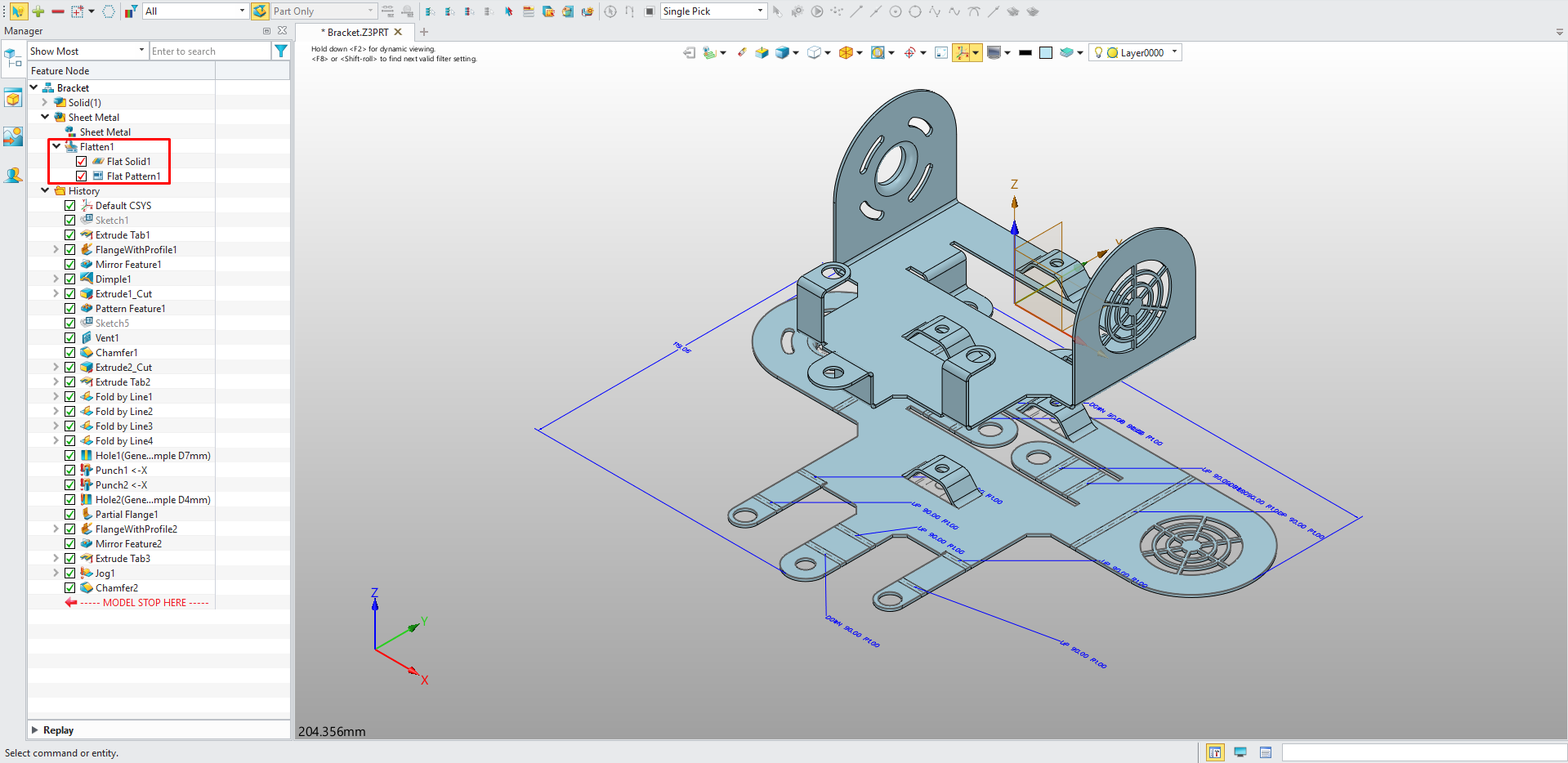
Task: Click the yellow cube icon before Part Only
Action: coord(260,11)
